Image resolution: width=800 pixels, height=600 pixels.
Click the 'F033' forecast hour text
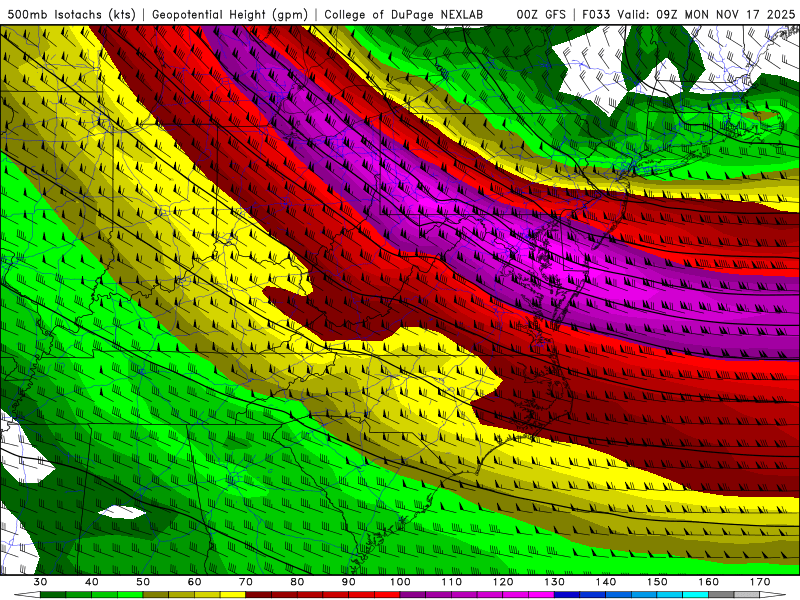click(x=596, y=14)
